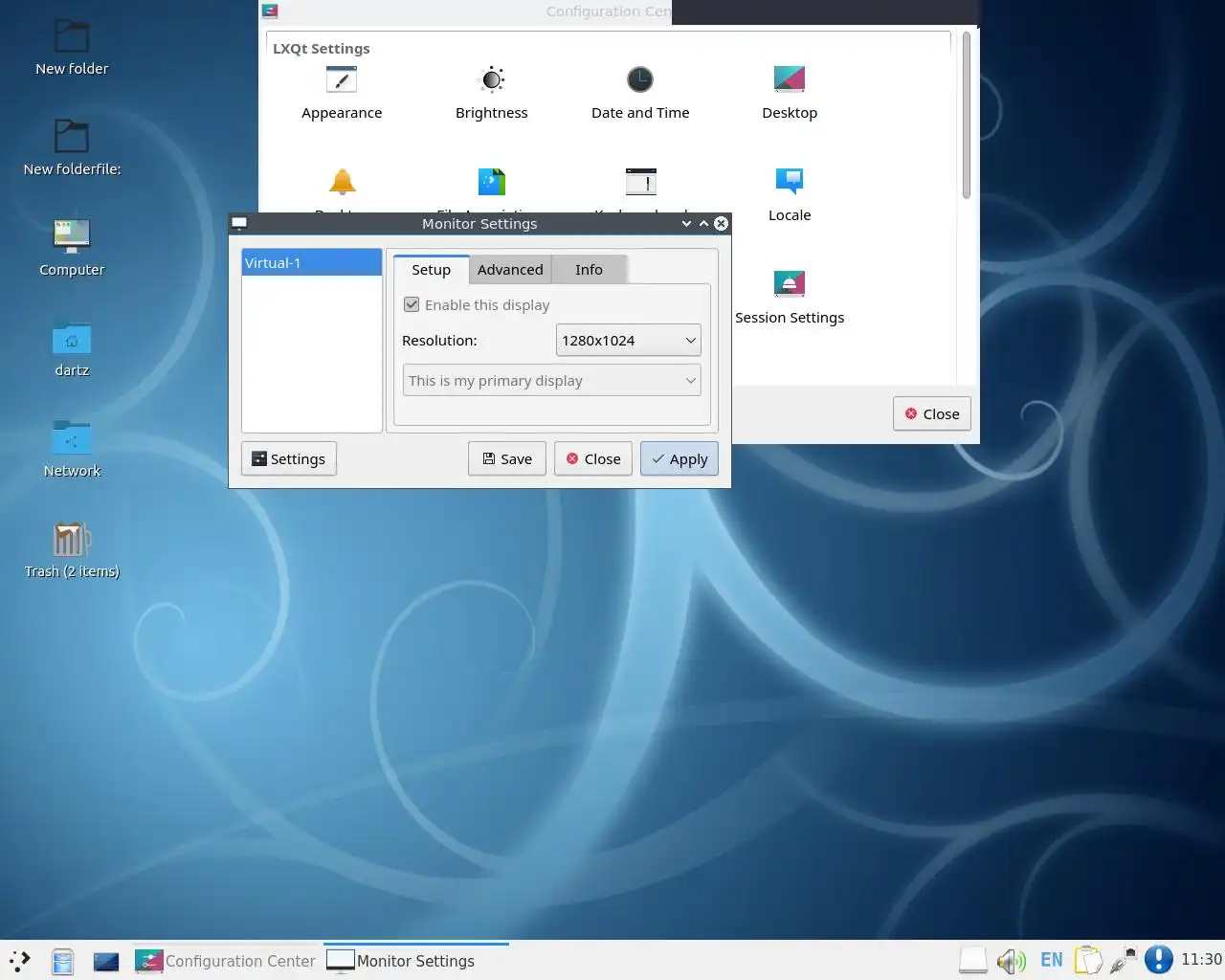
Task: Expand the Resolution dropdown showing 1280x1024
Action: coord(628,341)
